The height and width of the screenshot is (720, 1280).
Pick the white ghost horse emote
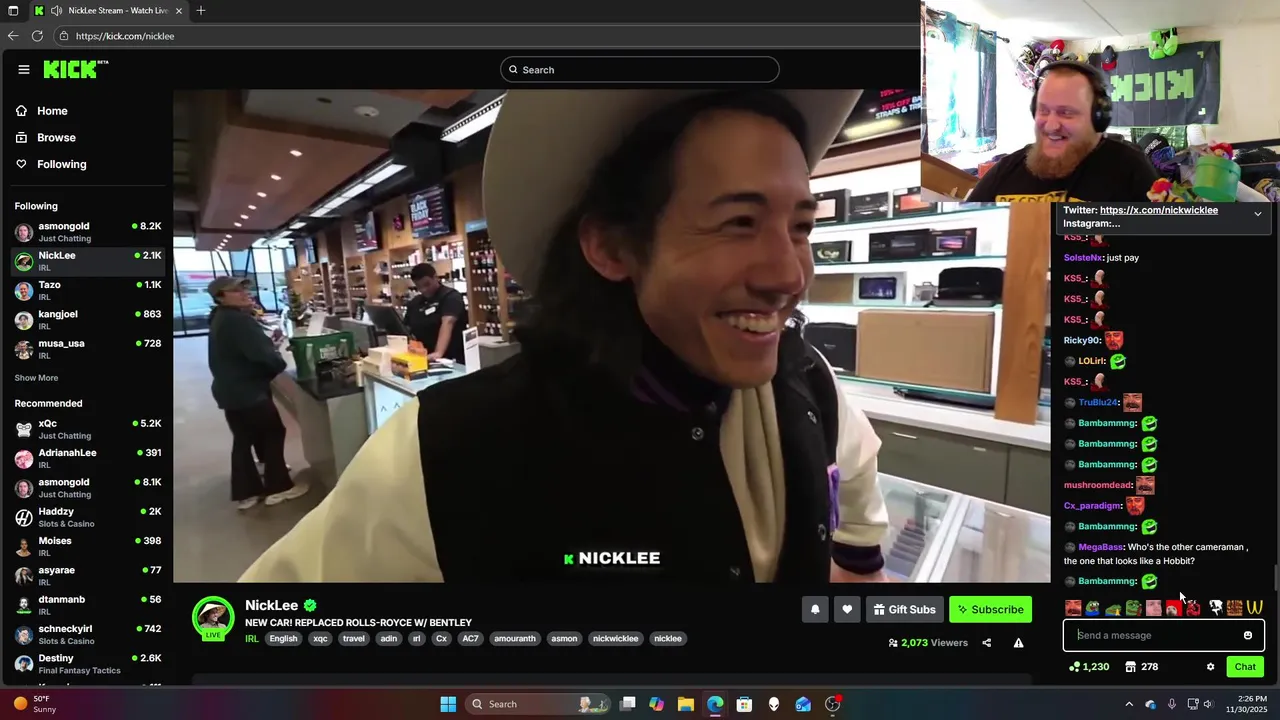(x=1215, y=607)
